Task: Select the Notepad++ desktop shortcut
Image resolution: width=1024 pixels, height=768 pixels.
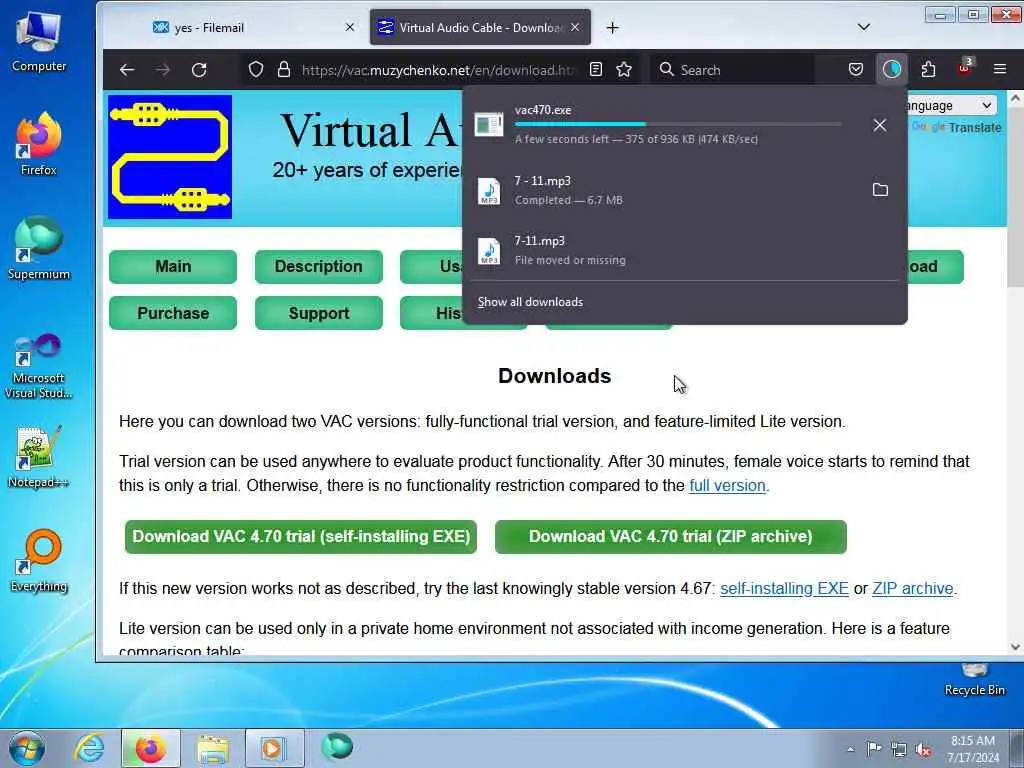Action: 39,457
